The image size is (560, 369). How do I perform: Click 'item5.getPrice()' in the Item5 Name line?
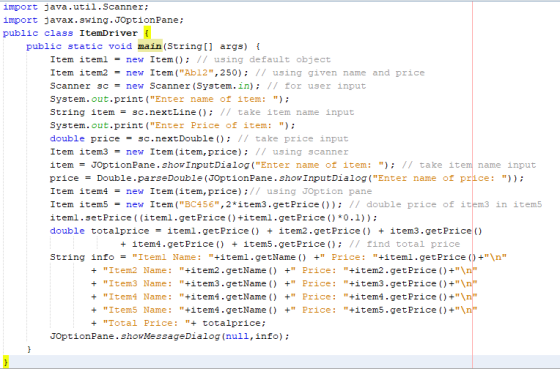pyautogui.click(x=401, y=310)
